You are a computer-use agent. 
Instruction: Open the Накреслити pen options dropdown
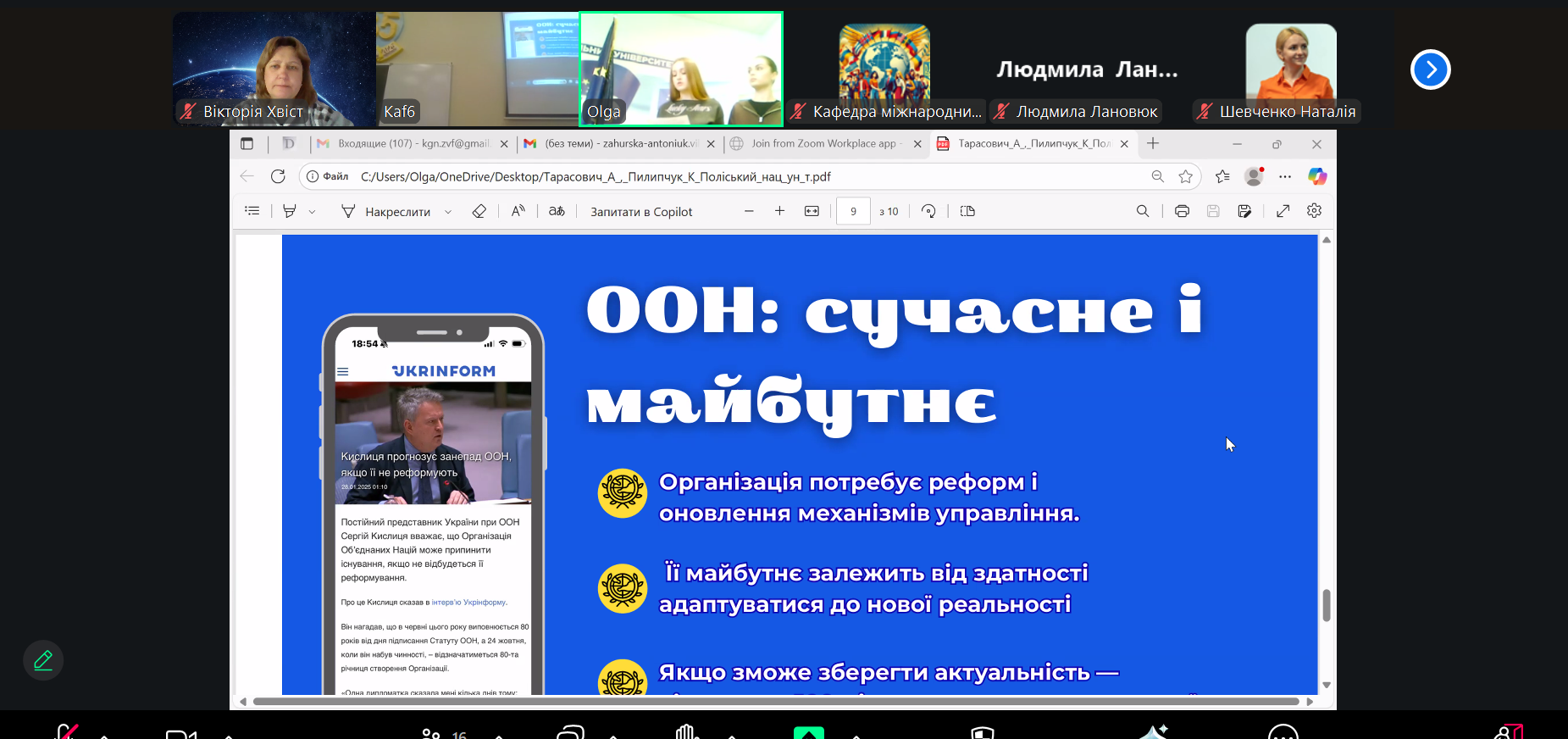pyautogui.click(x=448, y=212)
